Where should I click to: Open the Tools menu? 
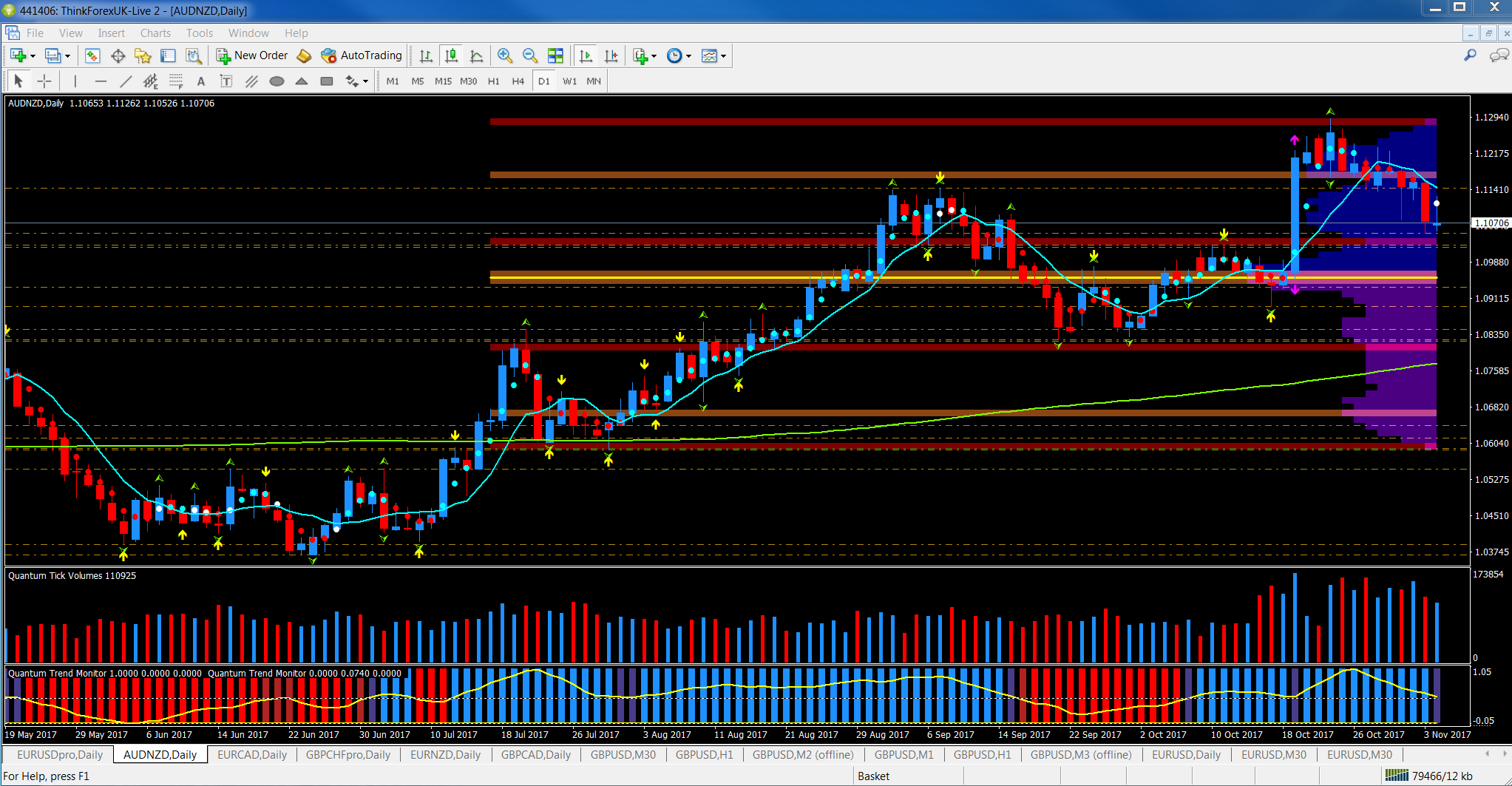pyautogui.click(x=200, y=33)
